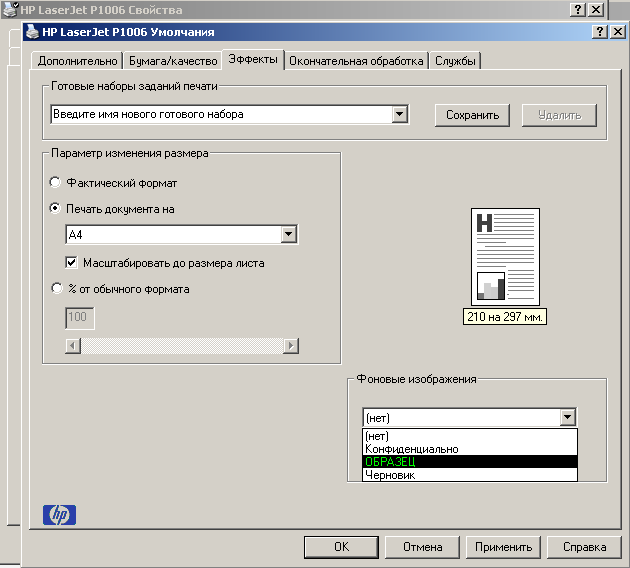The height and width of the screenshot is (568, 630).
Task: Click the (нет) watermark combo field
Action: coord(462,417)
